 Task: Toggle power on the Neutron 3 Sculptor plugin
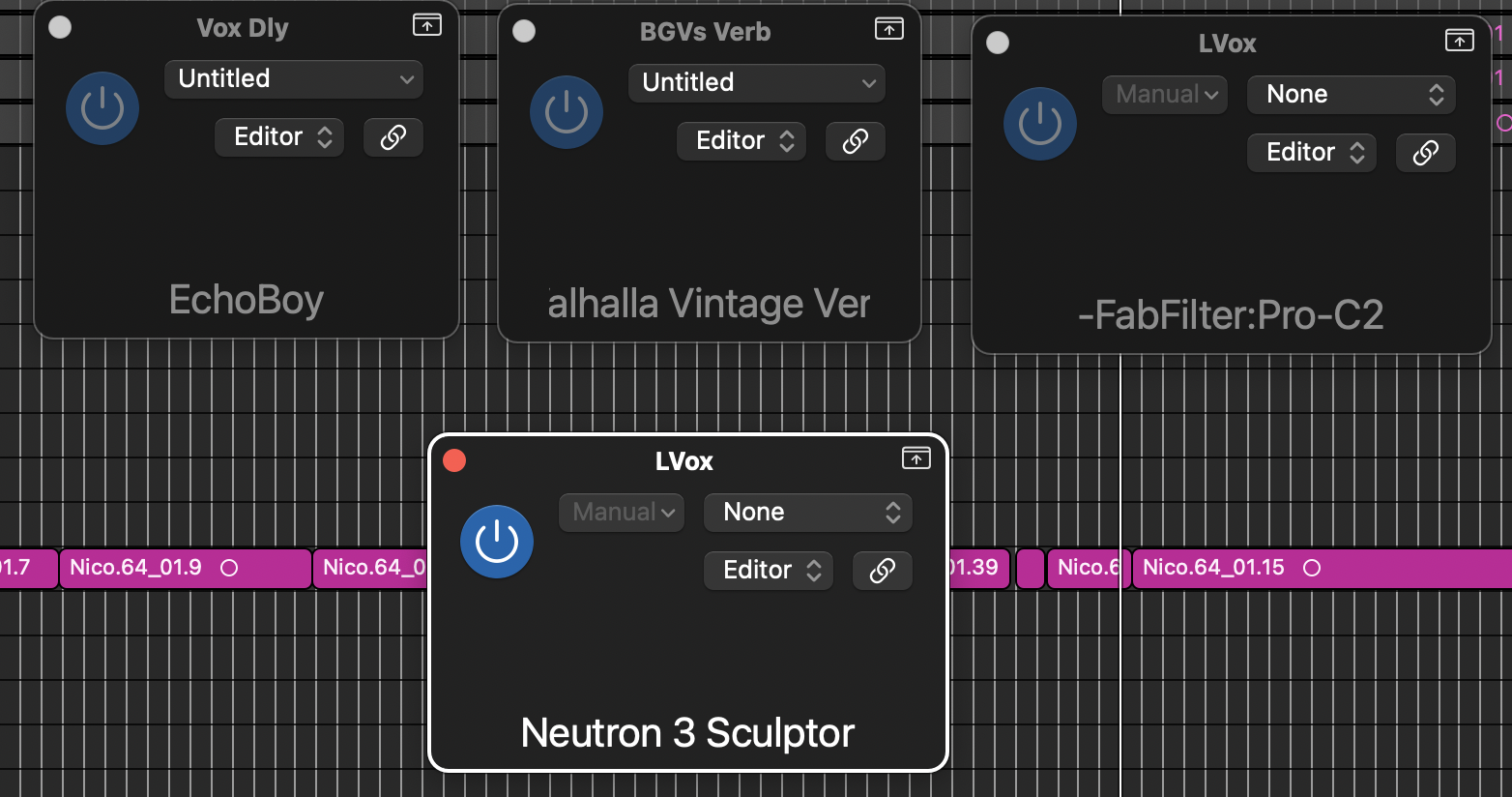497,542
